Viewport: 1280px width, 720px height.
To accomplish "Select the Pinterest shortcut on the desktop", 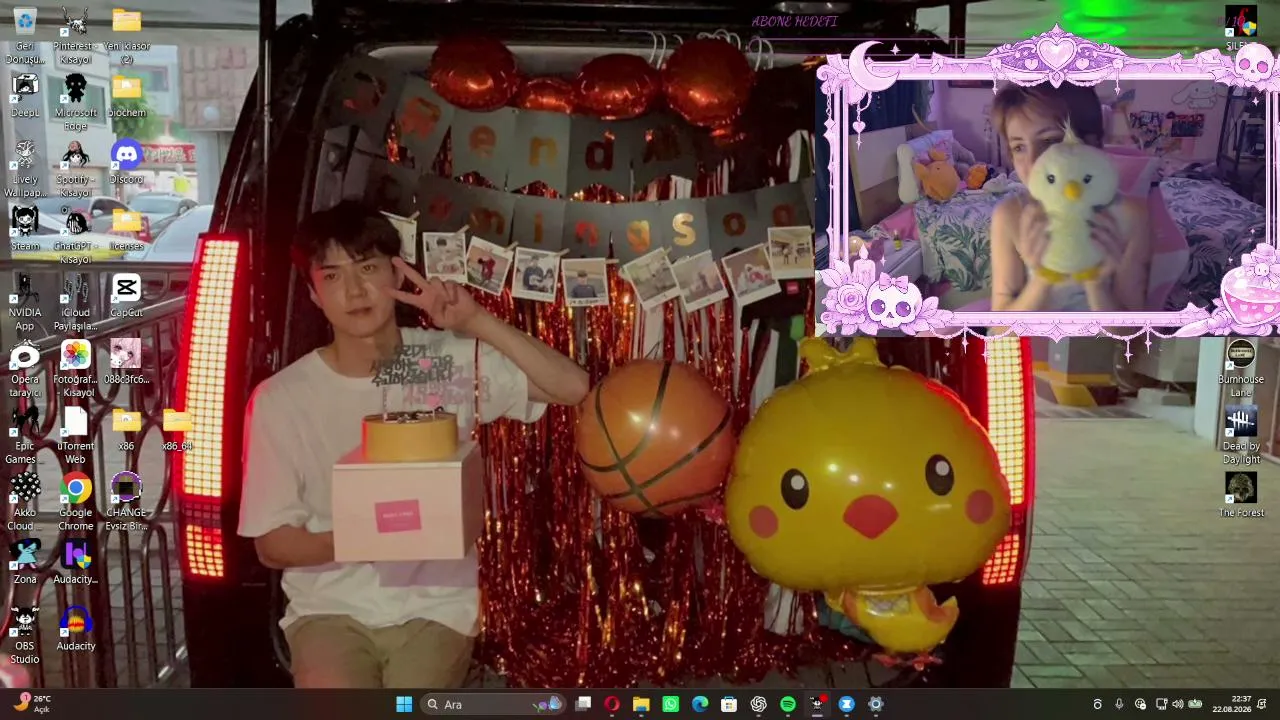I will pyautogui.click(x=75, y=36).
